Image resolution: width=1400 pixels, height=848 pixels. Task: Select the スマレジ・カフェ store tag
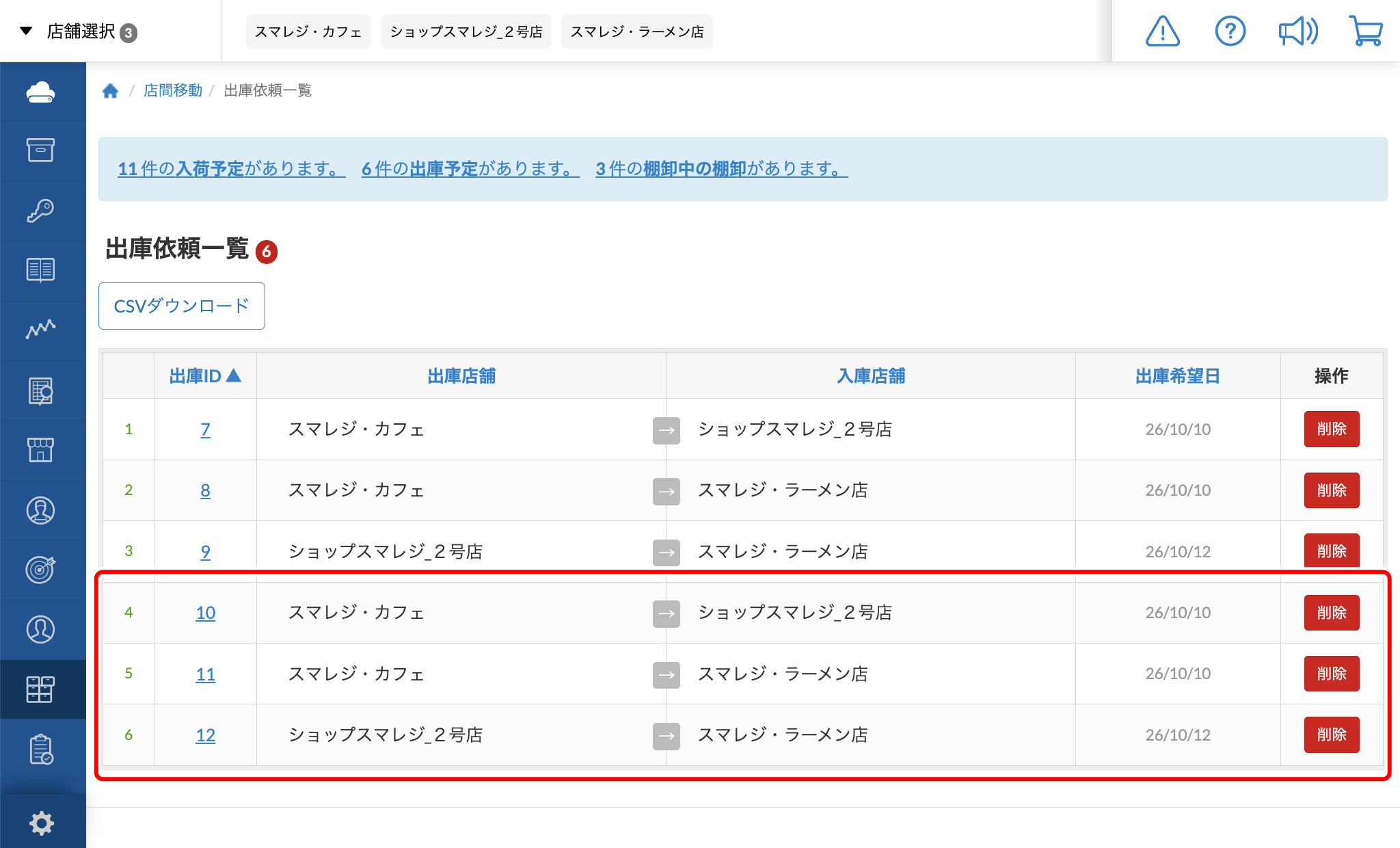pyautogui.click(x=308, y=31)
